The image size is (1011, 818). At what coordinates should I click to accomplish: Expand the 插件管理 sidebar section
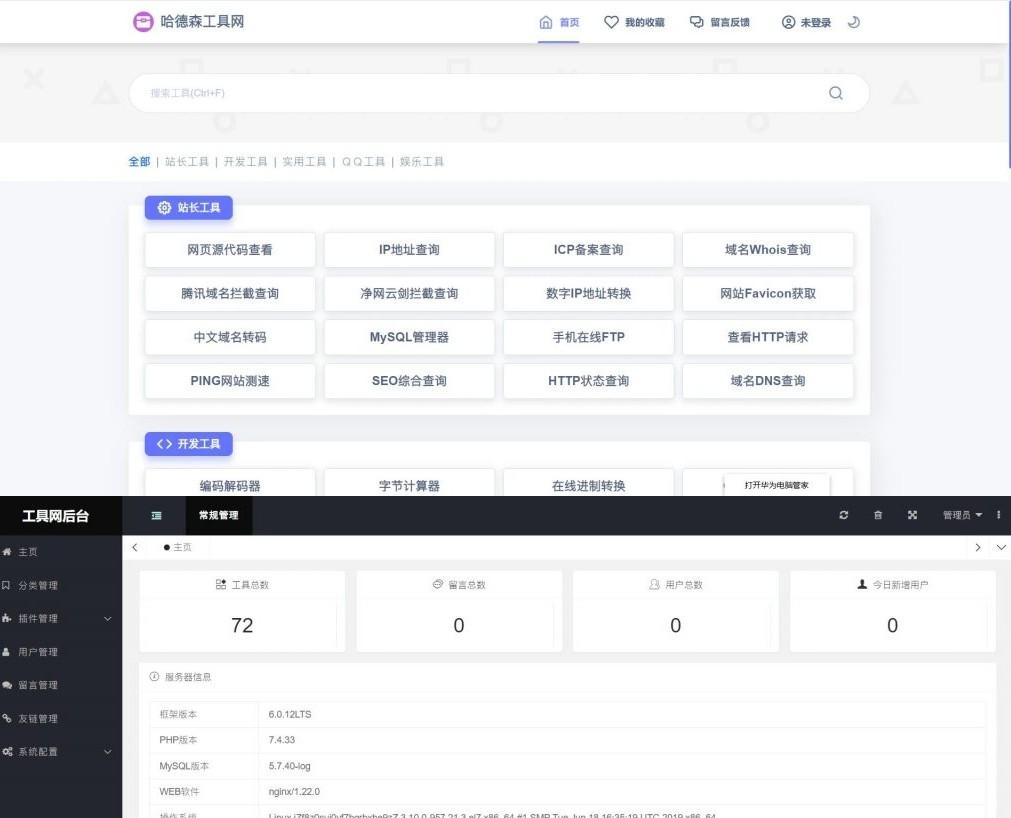(40, 618)
